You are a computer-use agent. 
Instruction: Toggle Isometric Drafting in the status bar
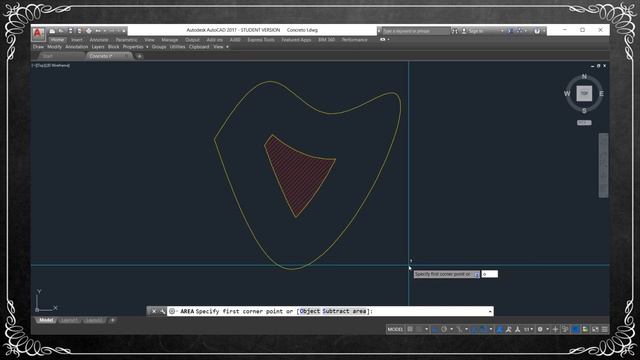[x=459, y=329]
